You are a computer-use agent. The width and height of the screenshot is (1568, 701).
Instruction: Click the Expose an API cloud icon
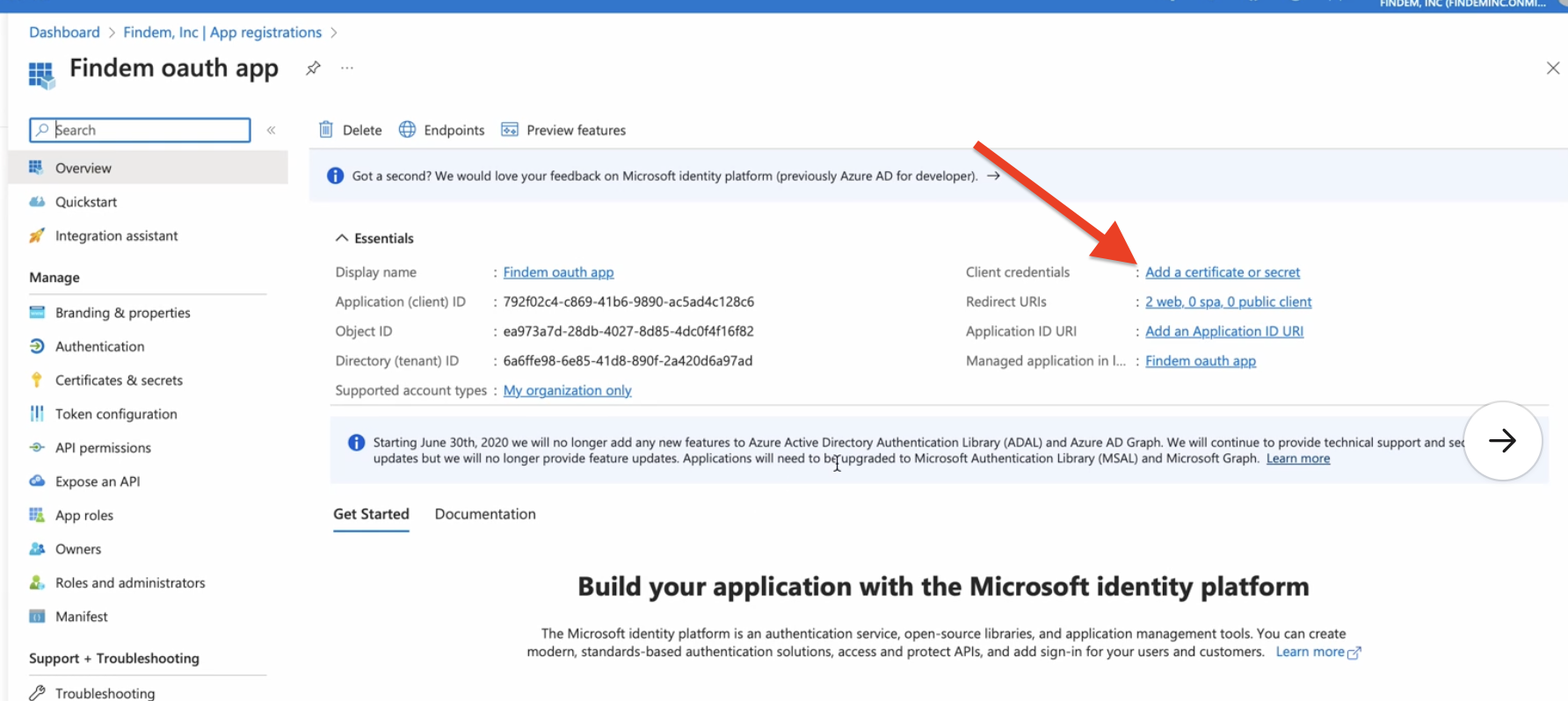pos(37,481)
